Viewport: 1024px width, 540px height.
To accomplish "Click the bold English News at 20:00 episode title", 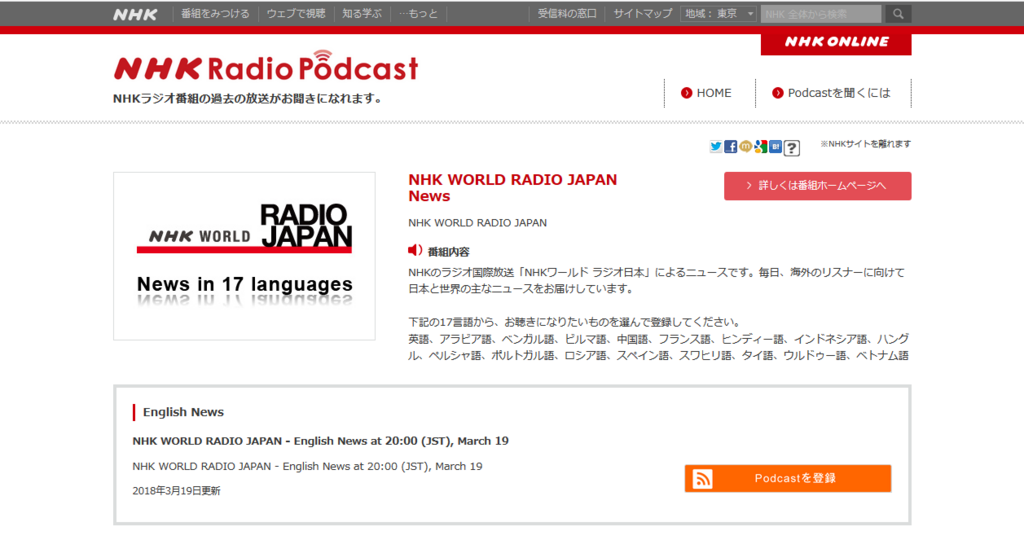I will [x=321, y=441].
